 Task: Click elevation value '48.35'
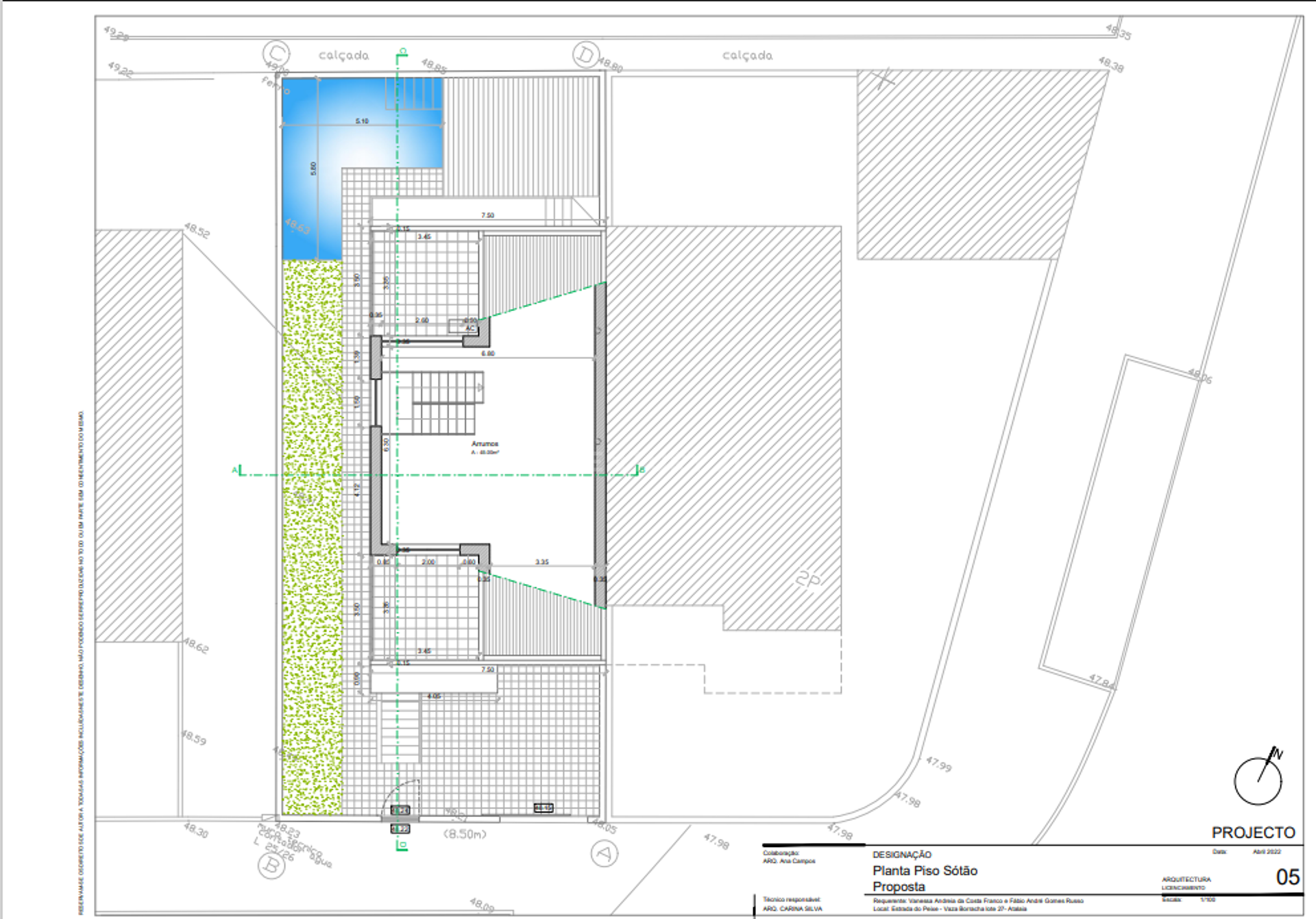coord(1118,32)
